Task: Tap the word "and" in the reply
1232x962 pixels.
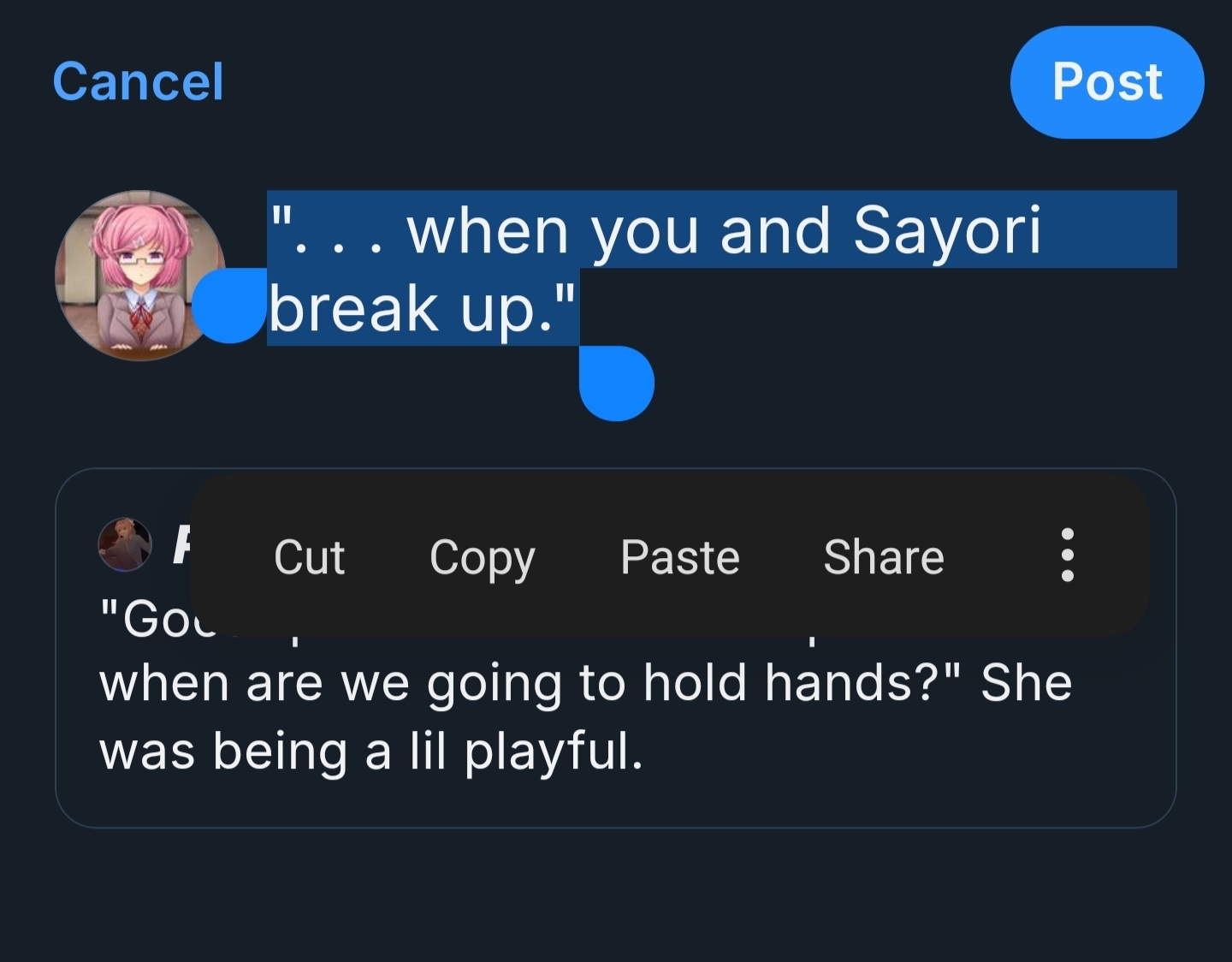Action: tap(774, 230)
